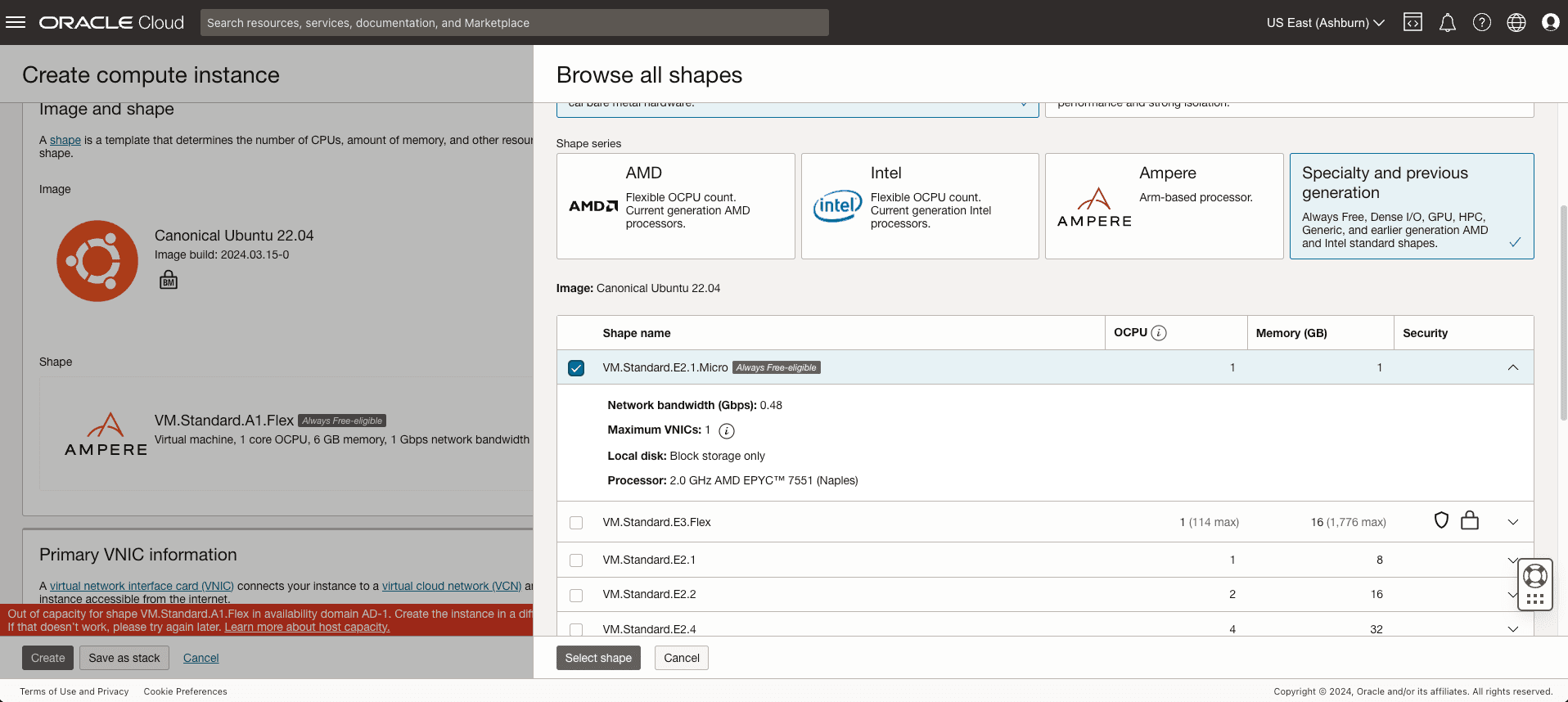
Task: Click the Select shape button
Action: 597,658
